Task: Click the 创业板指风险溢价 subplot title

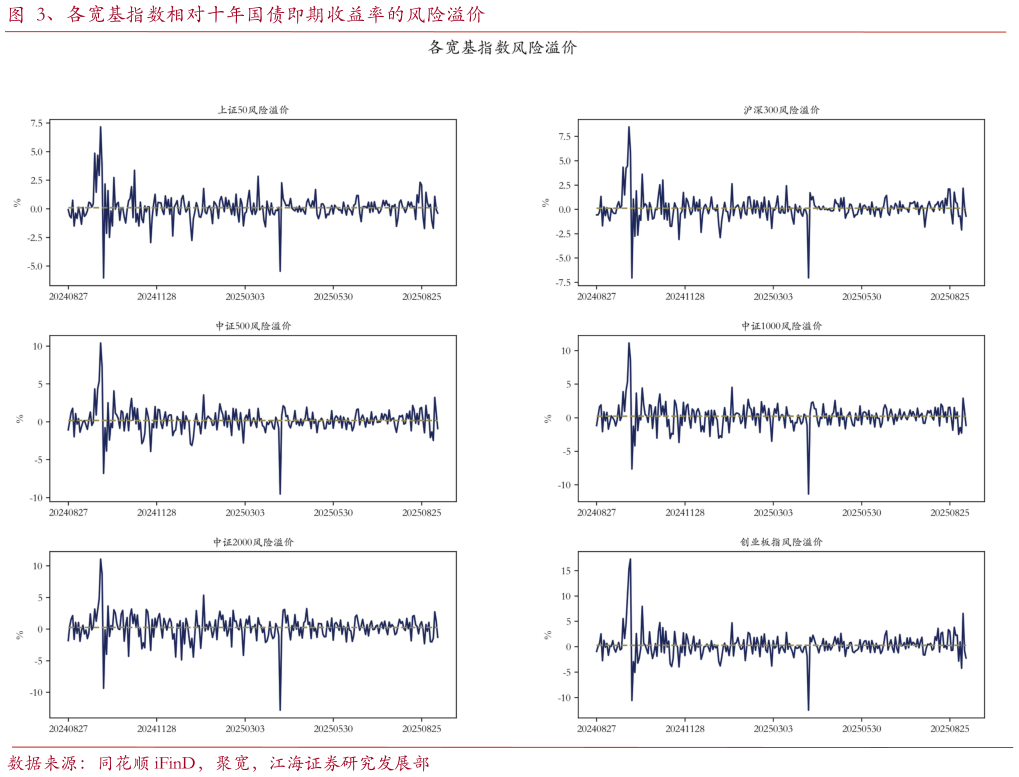Action: [782, 542]
